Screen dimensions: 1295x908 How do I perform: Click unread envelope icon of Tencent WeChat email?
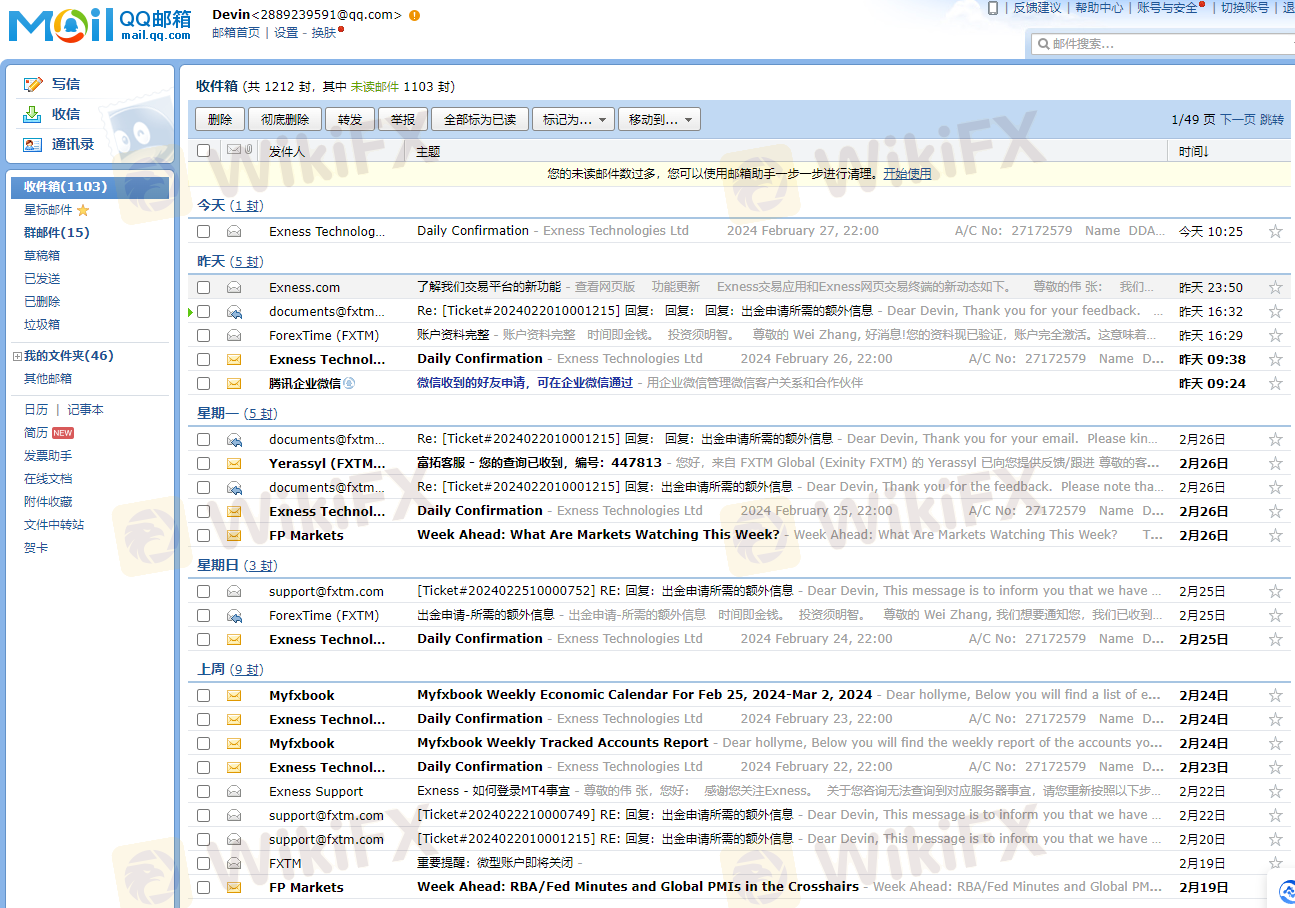click(234, 383)
